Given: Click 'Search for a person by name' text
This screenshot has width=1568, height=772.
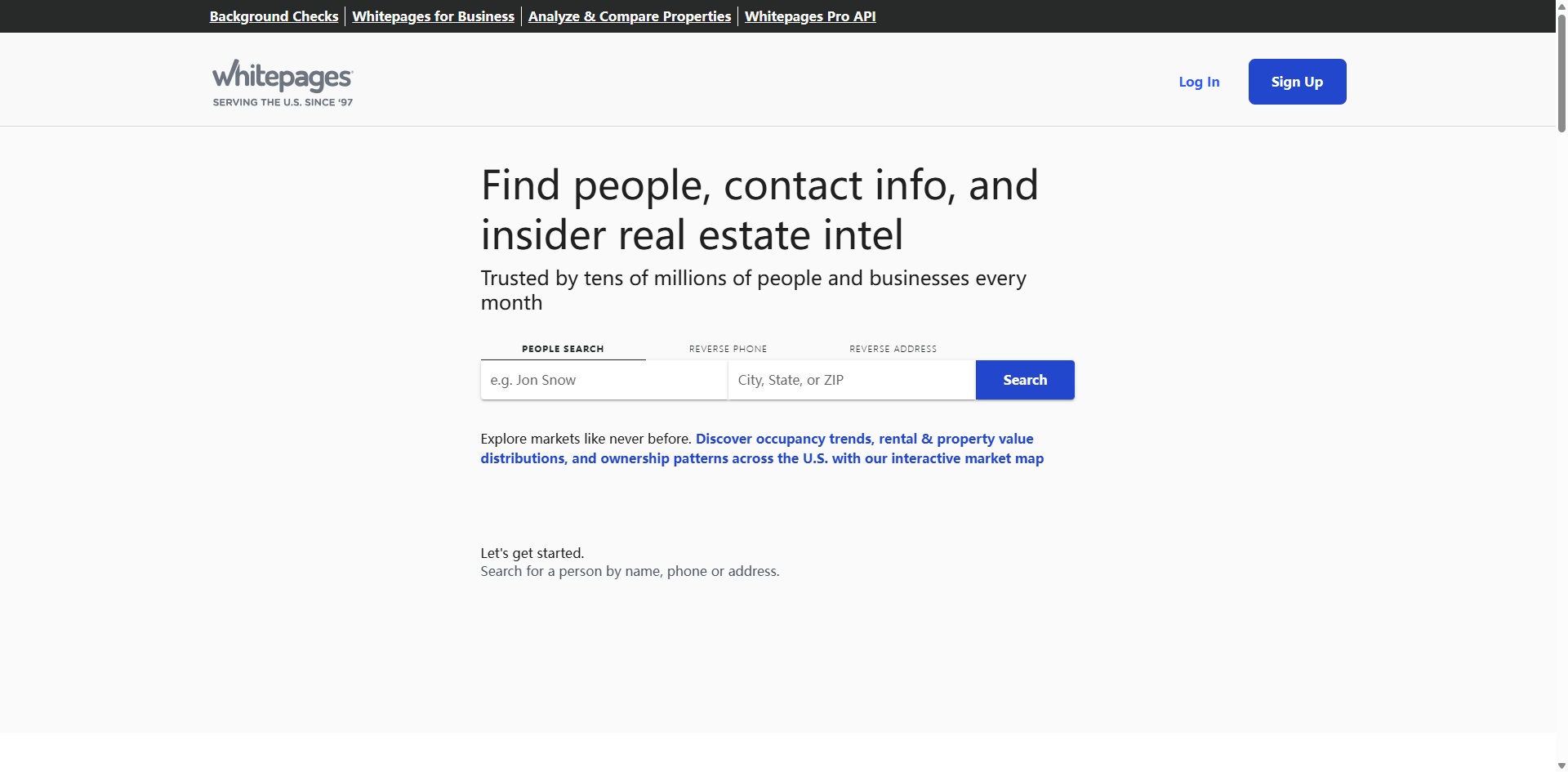Looking at the screenshot, I should tap(630, 571).
